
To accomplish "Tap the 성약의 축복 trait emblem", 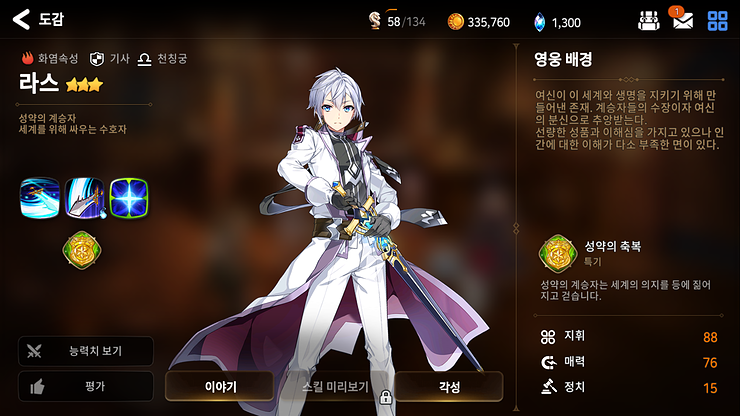I will (558, 254).
